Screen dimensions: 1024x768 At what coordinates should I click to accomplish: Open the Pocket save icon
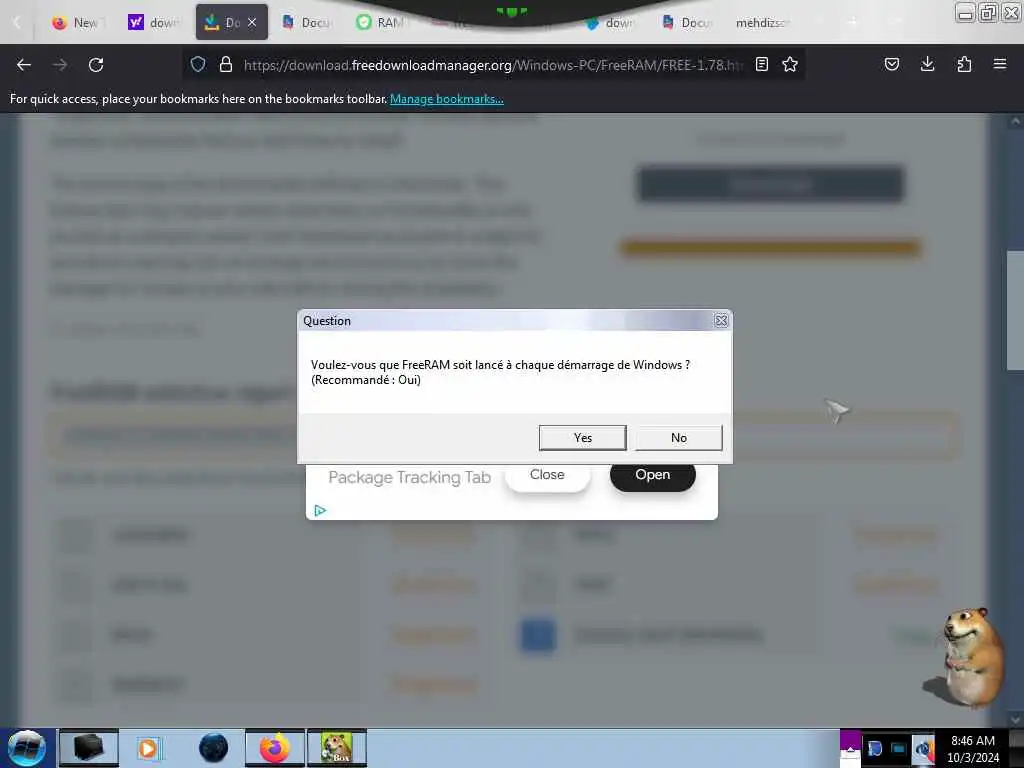coord(891,64)
